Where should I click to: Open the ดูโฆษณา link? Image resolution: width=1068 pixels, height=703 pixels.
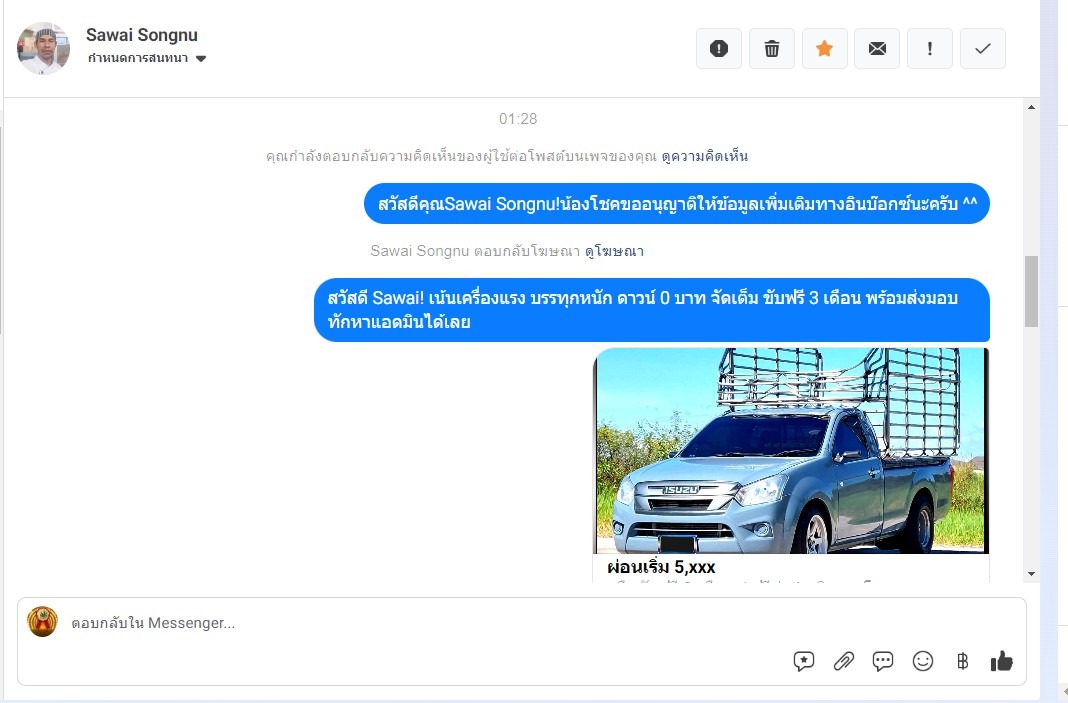614,251
